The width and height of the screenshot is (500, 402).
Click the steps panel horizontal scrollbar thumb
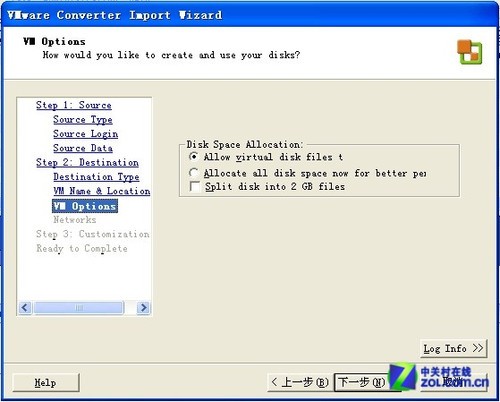pos(79,307)
